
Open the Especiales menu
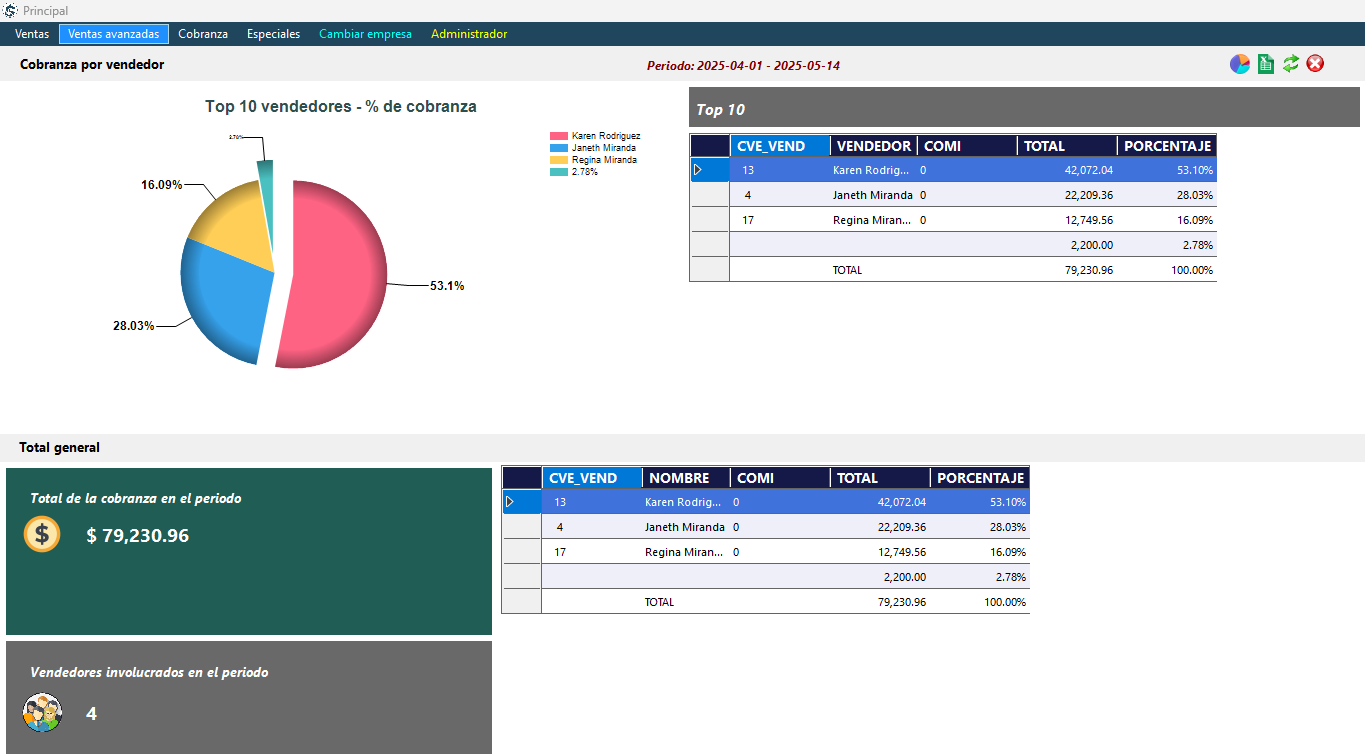[x=273, y=34]
